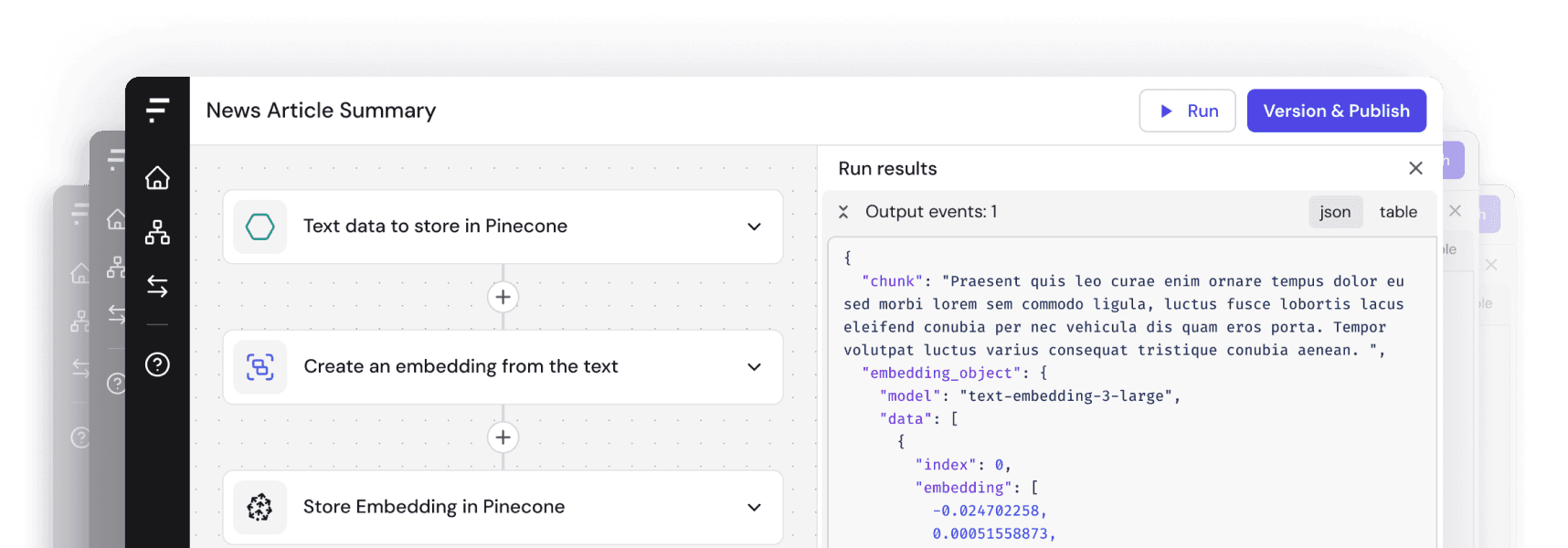Click the Store Embedding in Pinecone label

pyautogui.click(x=434, y=507)
